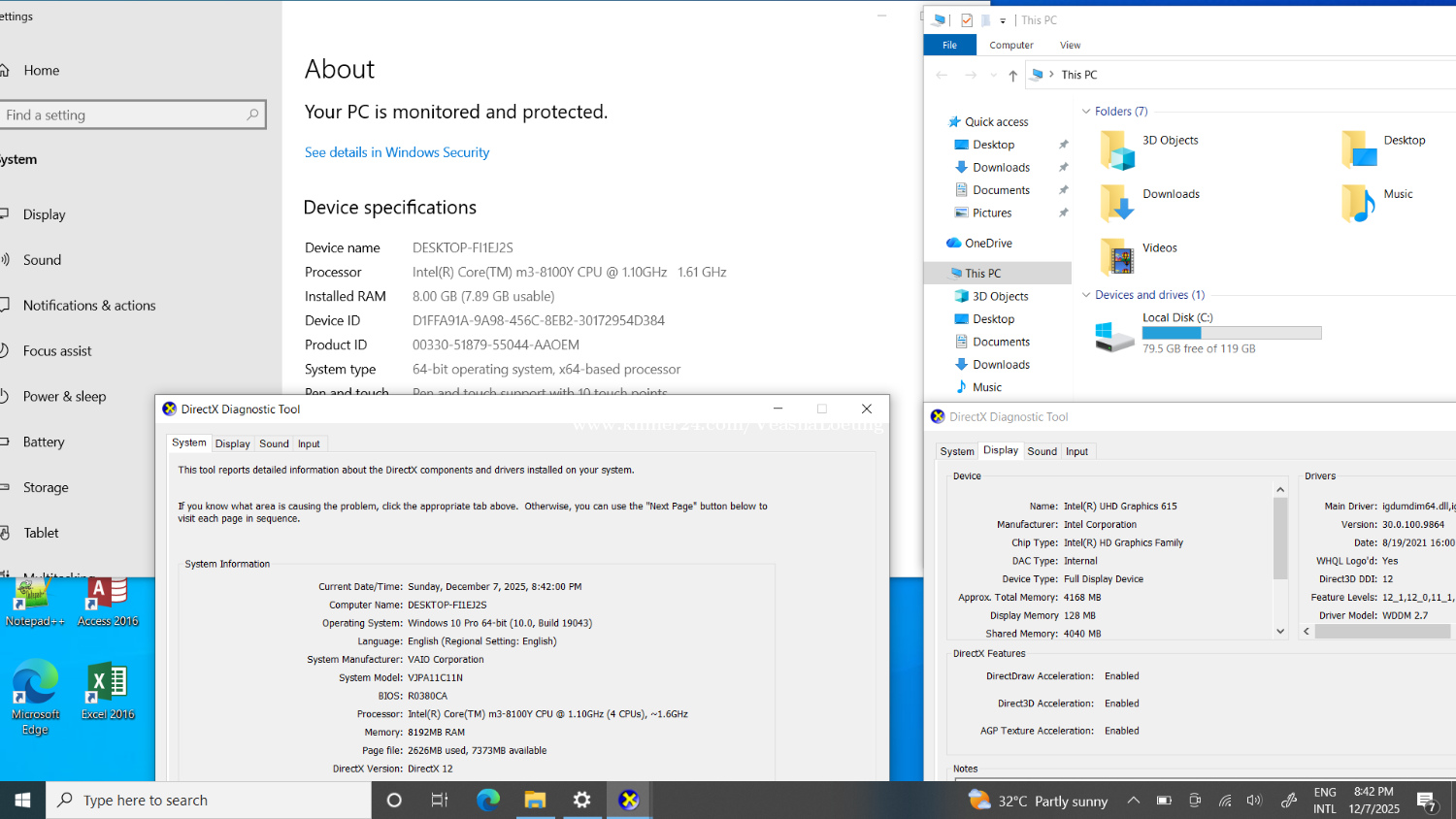The width and height of the screenshot is (1456, 819).
Task: Open the Local Disk (C:) drive
Action: coord(1176,317)
